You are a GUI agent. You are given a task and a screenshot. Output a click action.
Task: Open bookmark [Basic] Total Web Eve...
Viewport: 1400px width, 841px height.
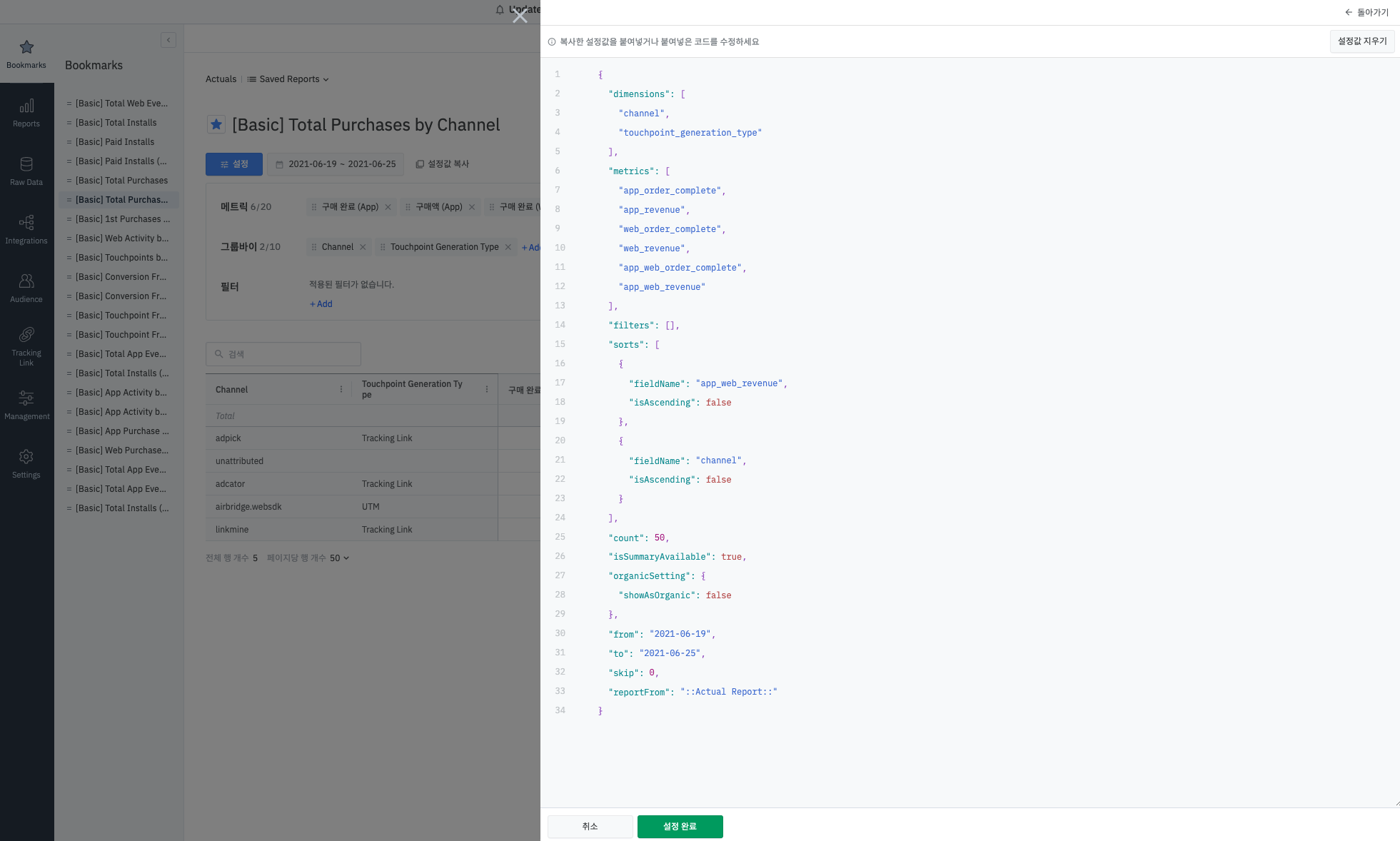[x=121, y=104]
